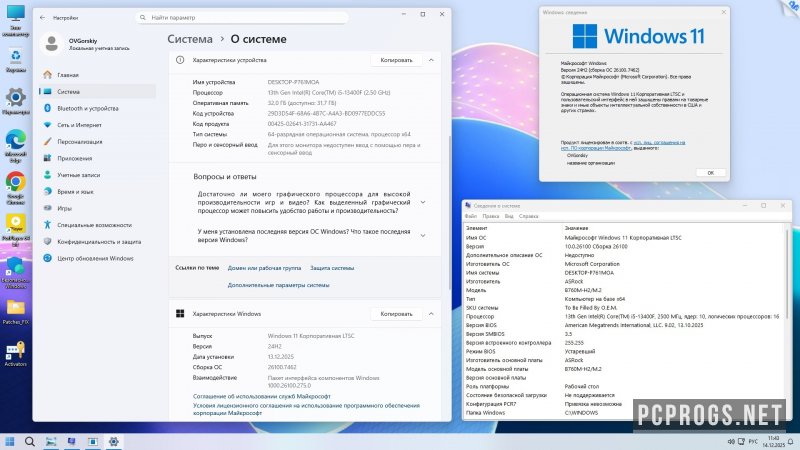Click the Settings page vertical scrollbar

coord(449,214)
